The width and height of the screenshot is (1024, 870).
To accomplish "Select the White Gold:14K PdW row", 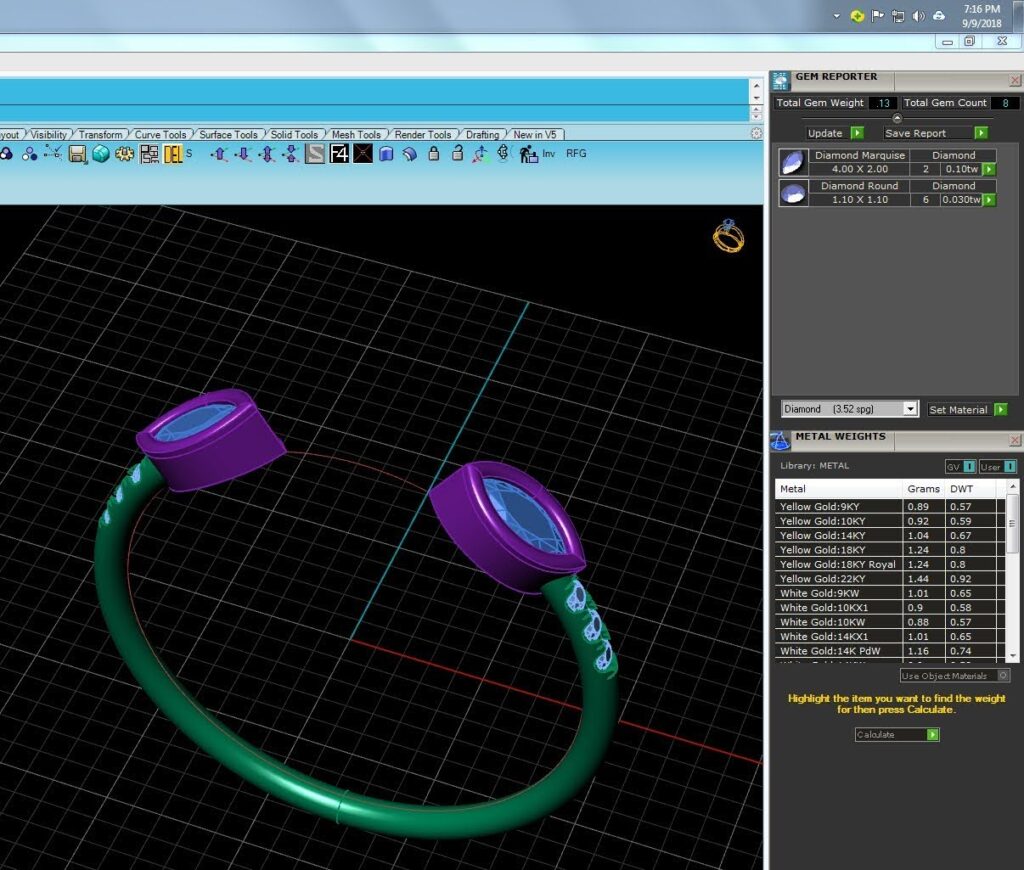I will (890, 651).
